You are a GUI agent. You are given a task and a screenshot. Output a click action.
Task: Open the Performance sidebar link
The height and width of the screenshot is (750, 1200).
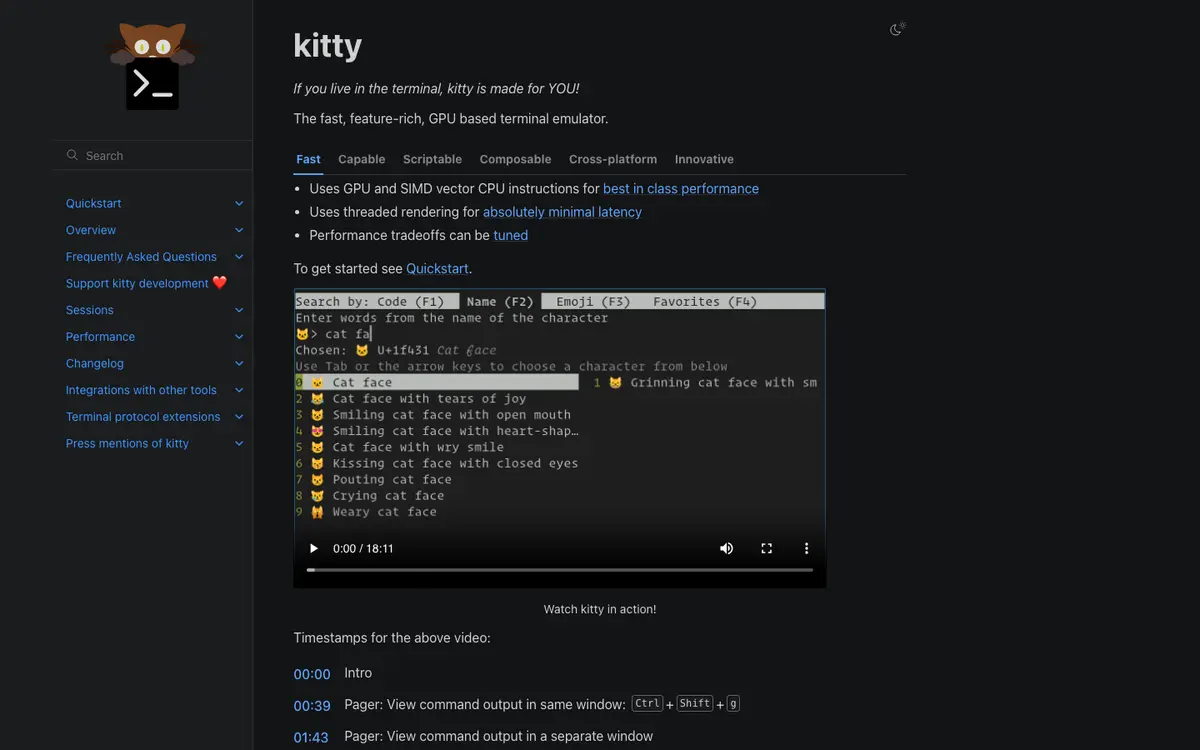[x=100, y=337]
